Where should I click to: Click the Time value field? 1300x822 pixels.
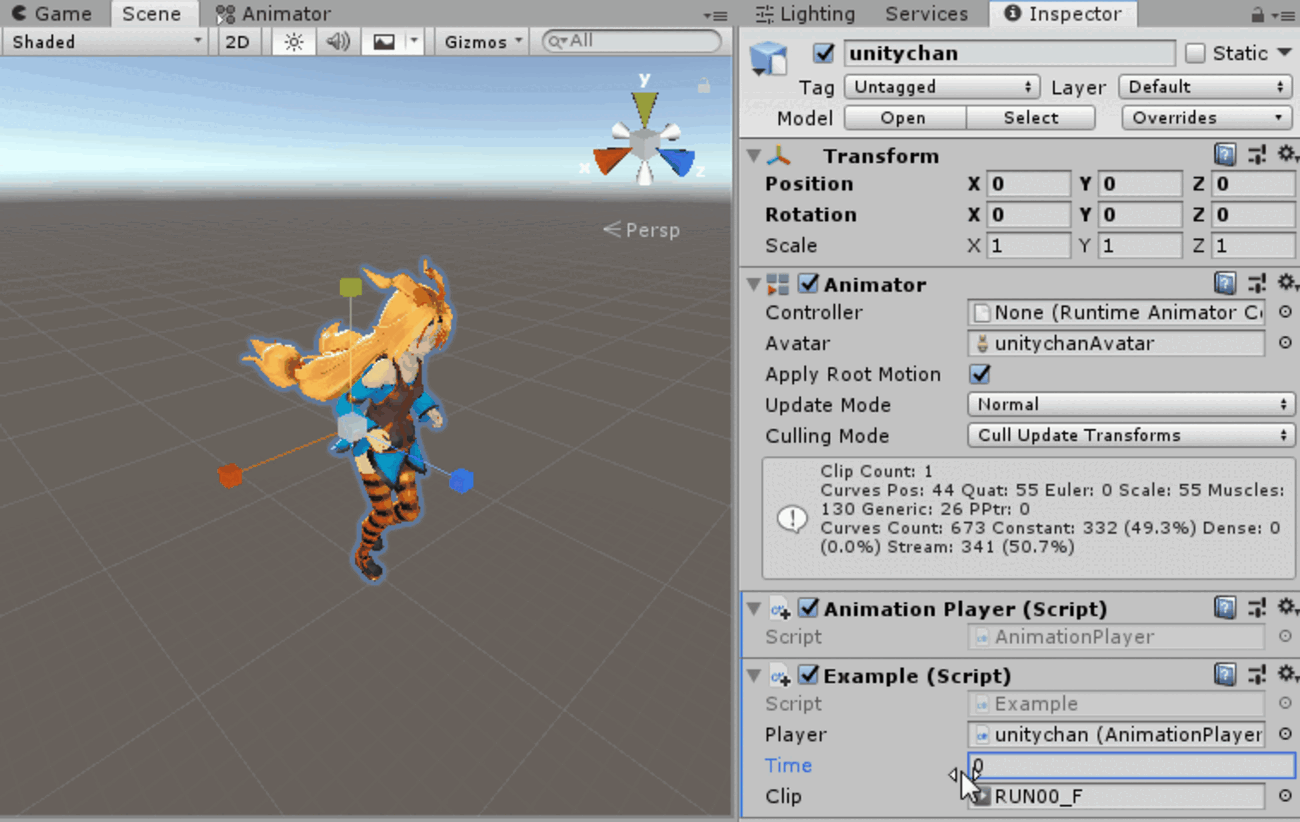pos(1131,766)
